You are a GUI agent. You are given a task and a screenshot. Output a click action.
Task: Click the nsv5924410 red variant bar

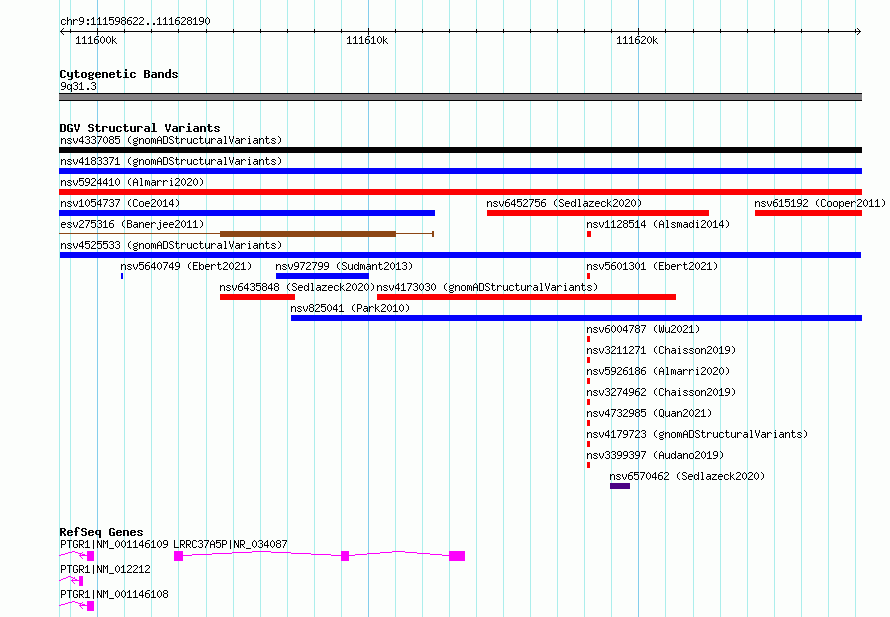coord(460,192)
